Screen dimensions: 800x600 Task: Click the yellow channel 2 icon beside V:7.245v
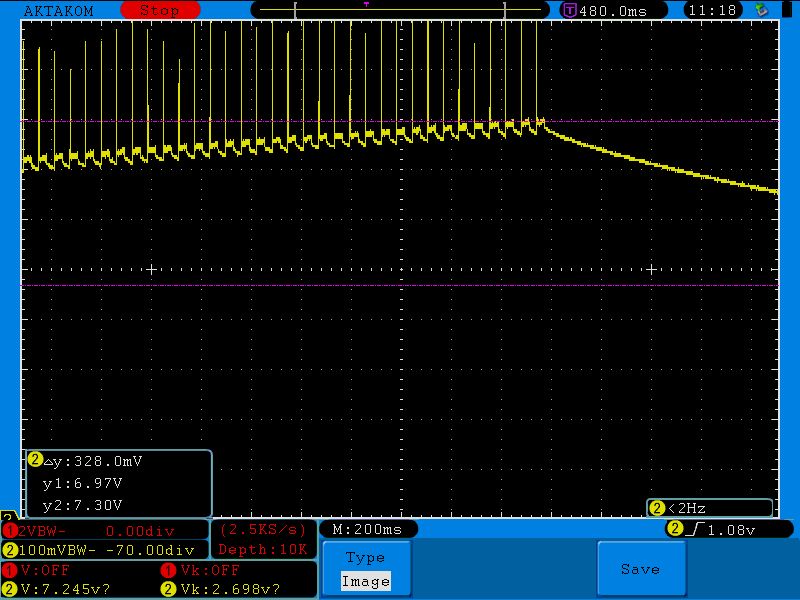[9, 589]
